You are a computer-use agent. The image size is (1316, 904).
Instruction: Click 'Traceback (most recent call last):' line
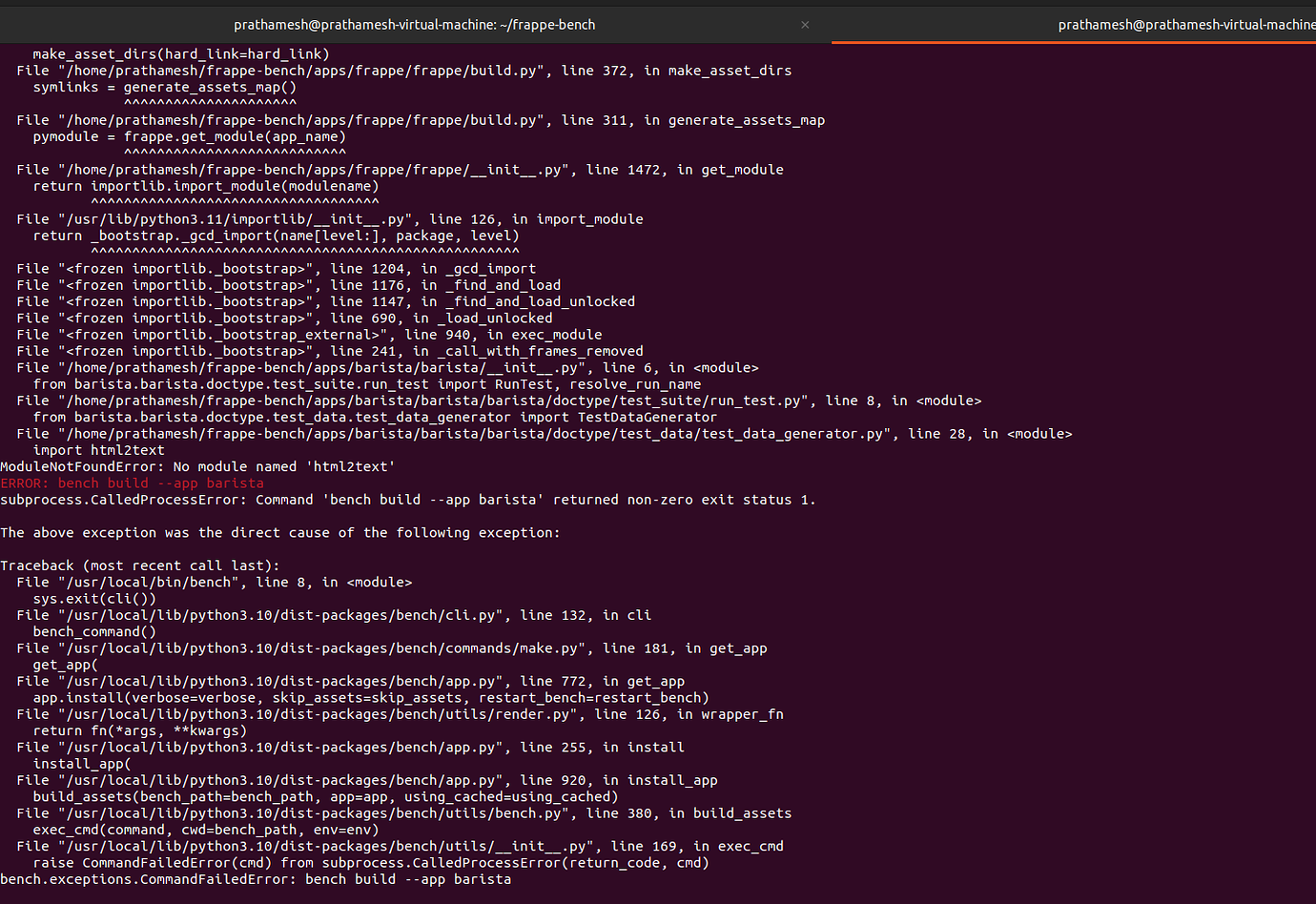(140, 565)
